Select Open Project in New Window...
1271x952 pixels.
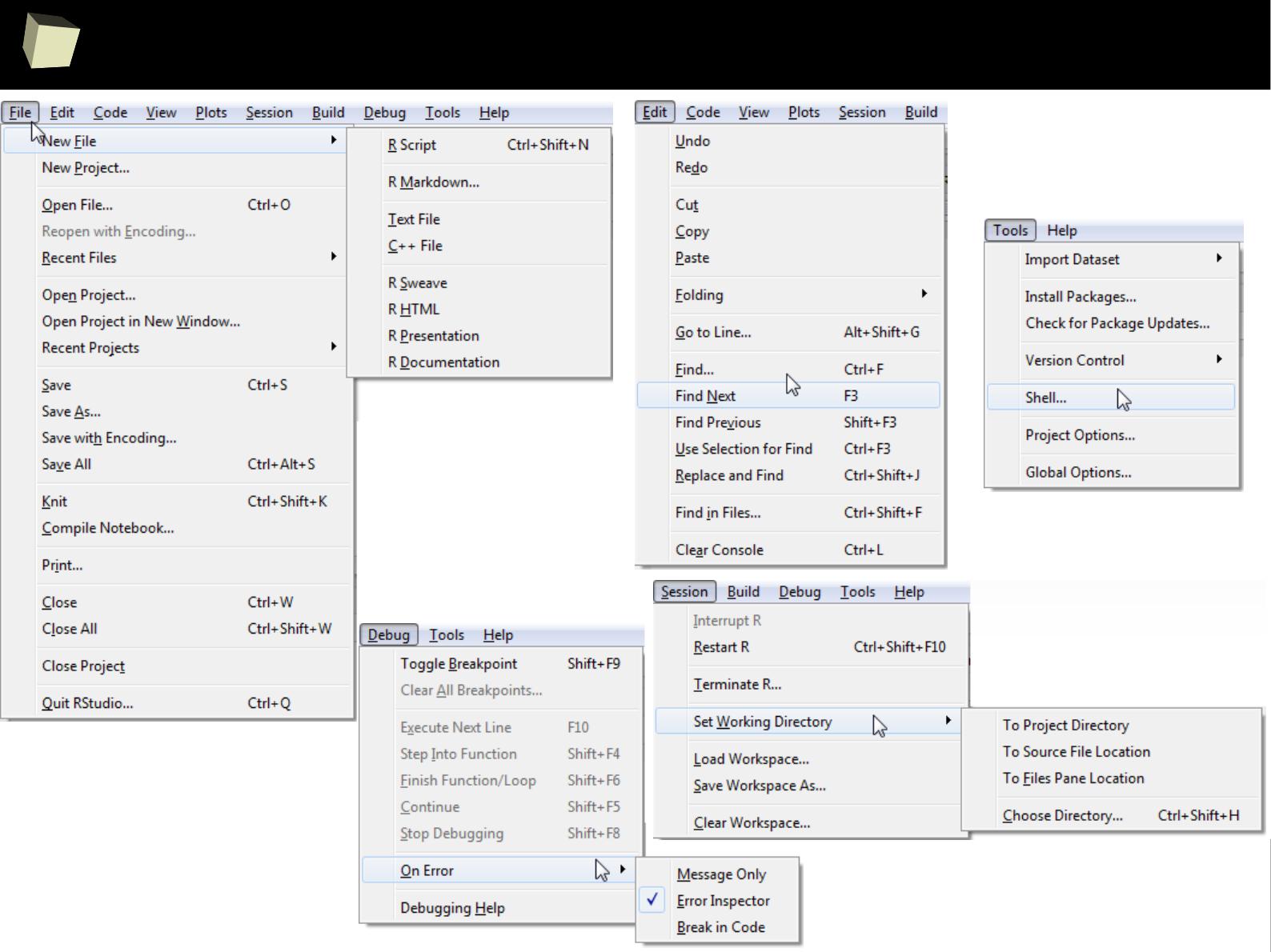[141, 322]
